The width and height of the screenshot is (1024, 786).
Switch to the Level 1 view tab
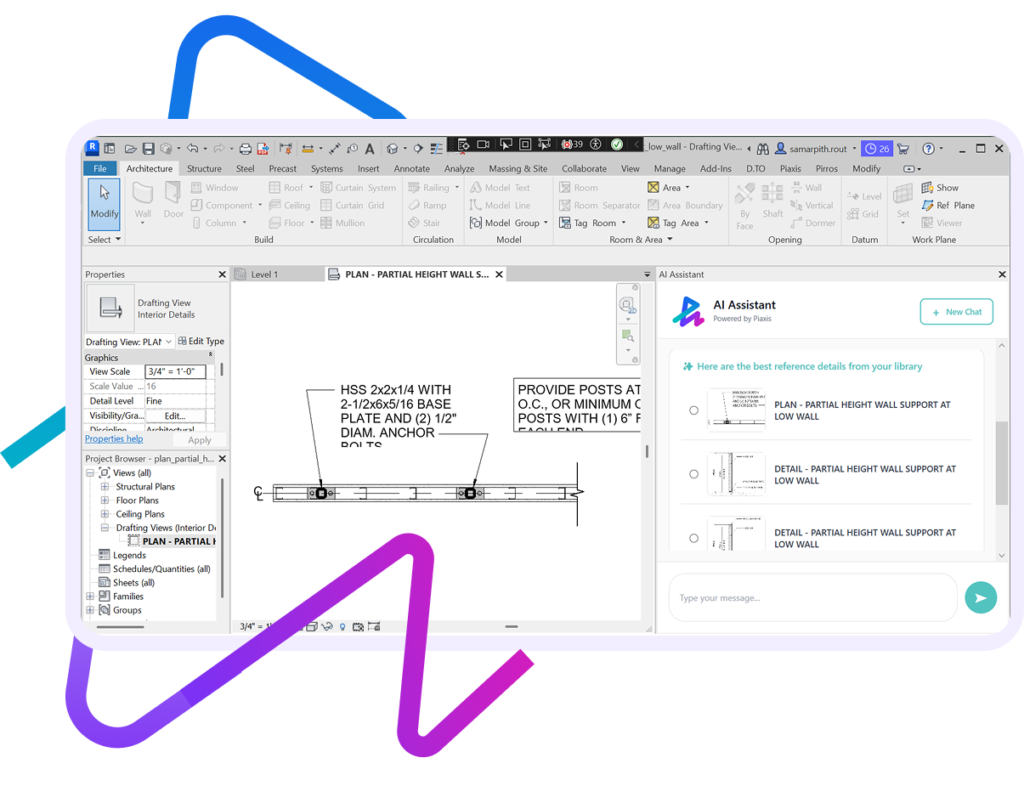point(264,274)
